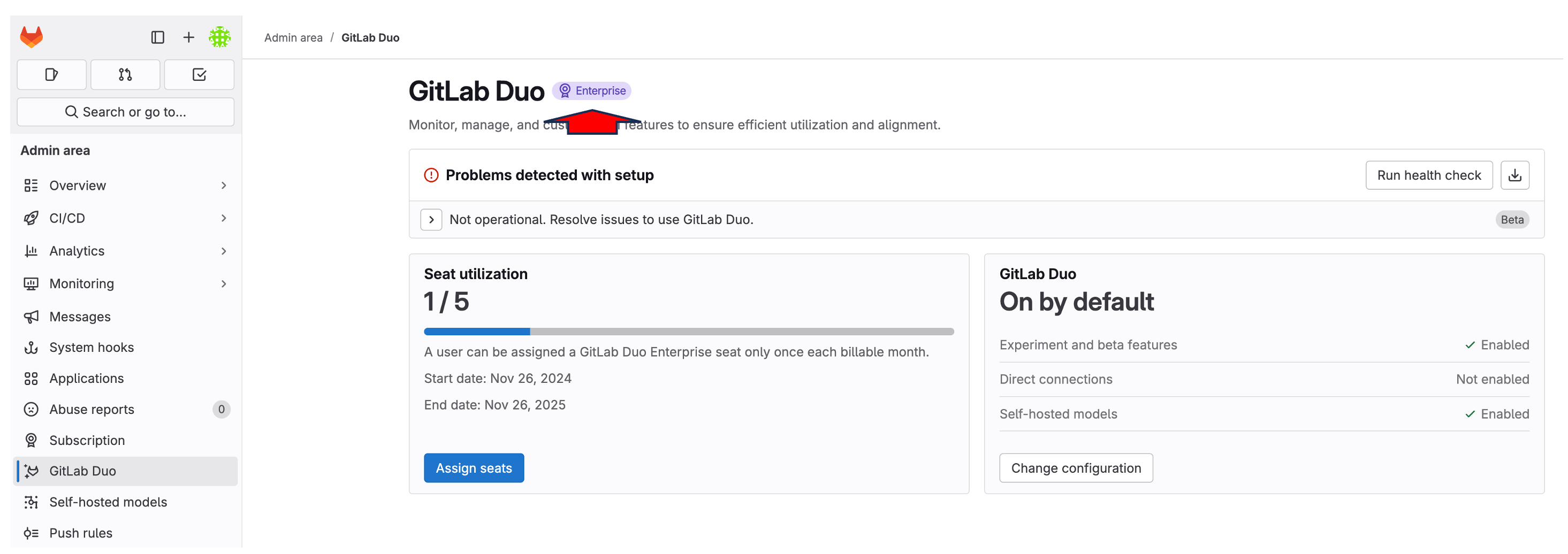Collapse the sidebar with the panel toggle icon

[x=158, y=37]
